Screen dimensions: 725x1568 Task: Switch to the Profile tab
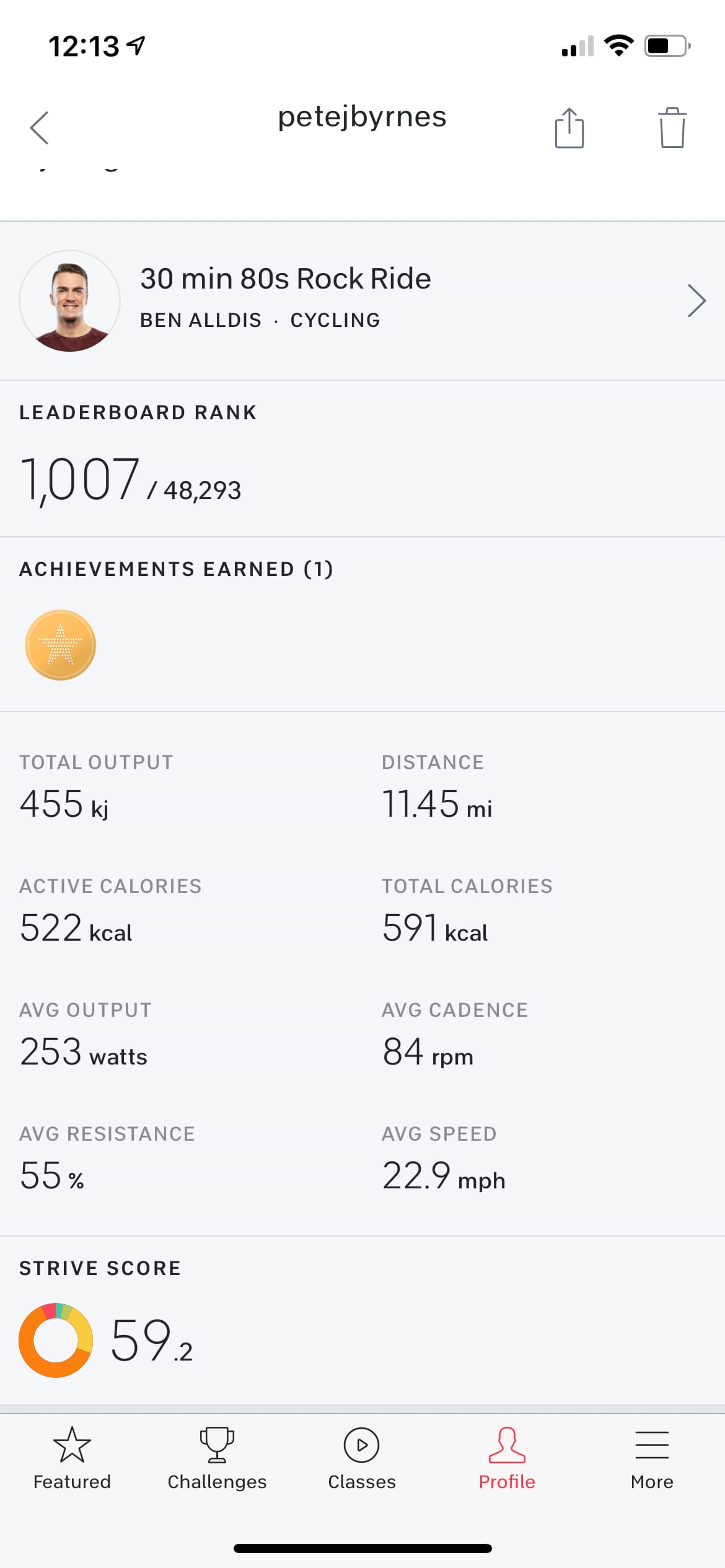tap(507, 1458)
